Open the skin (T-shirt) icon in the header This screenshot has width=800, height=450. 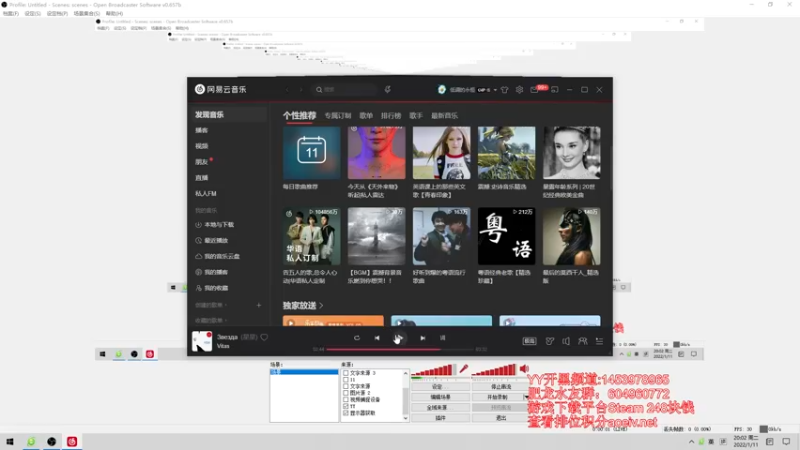505,90
